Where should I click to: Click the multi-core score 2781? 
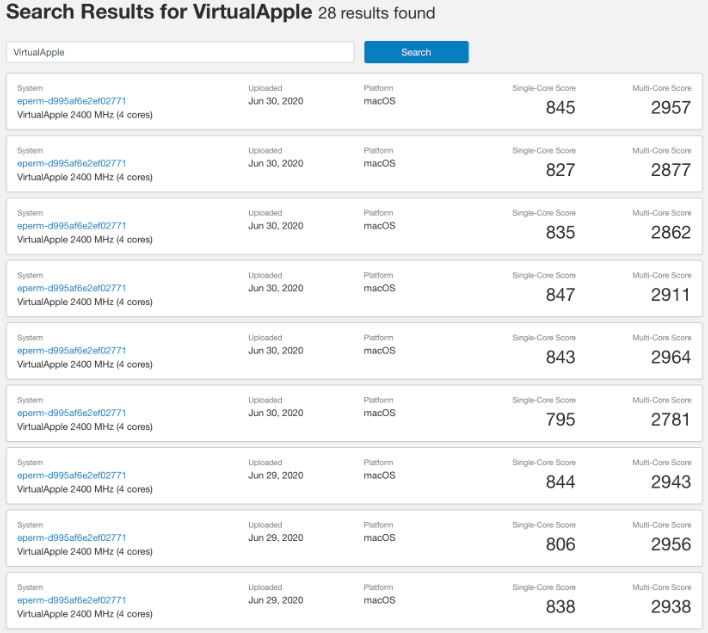[671, 419]
